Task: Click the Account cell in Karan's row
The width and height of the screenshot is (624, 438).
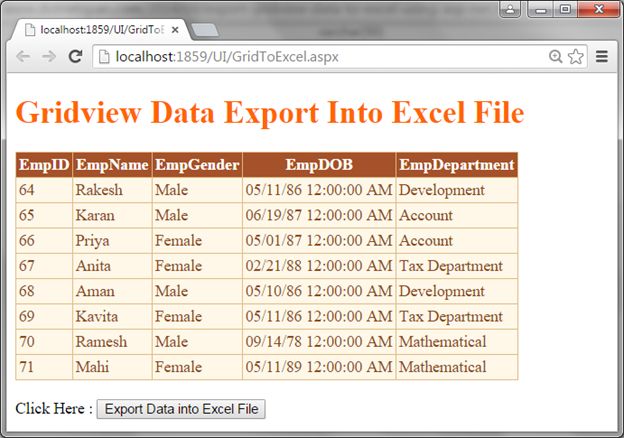Action: (x=457, y=215)
